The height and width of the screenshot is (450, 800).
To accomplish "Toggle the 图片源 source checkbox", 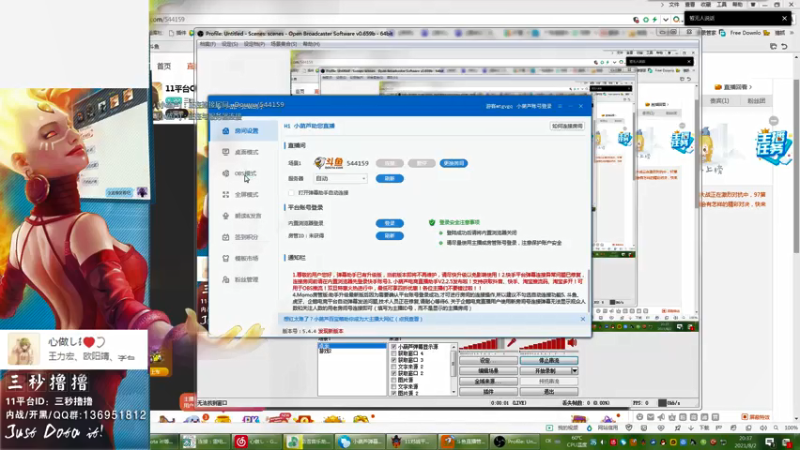I will [393, 380].
